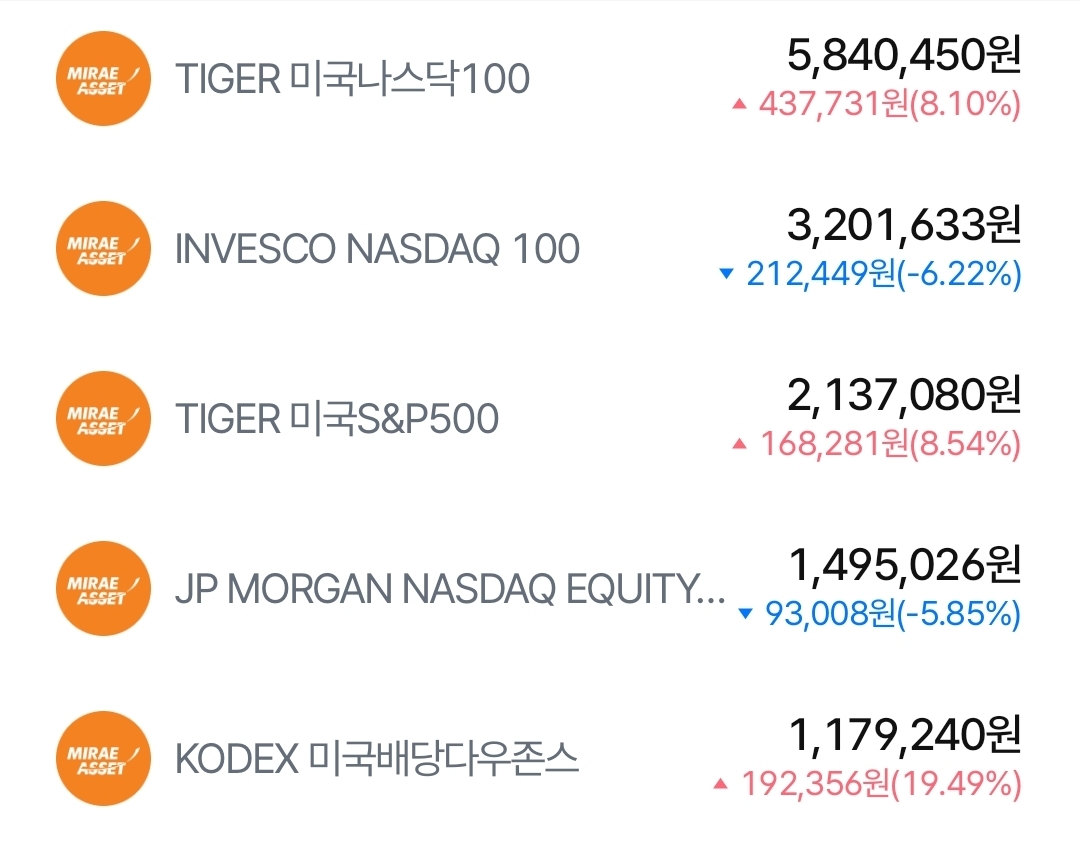
Task: Tap the 93,008원(-5.85%) loss text
Action: point(892,614)
